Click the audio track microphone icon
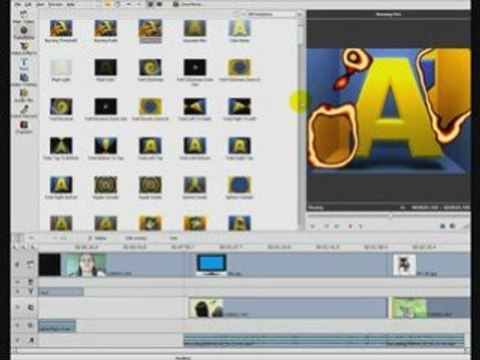The width and height of the screenshot is (480, 360). tap(30, 340)
